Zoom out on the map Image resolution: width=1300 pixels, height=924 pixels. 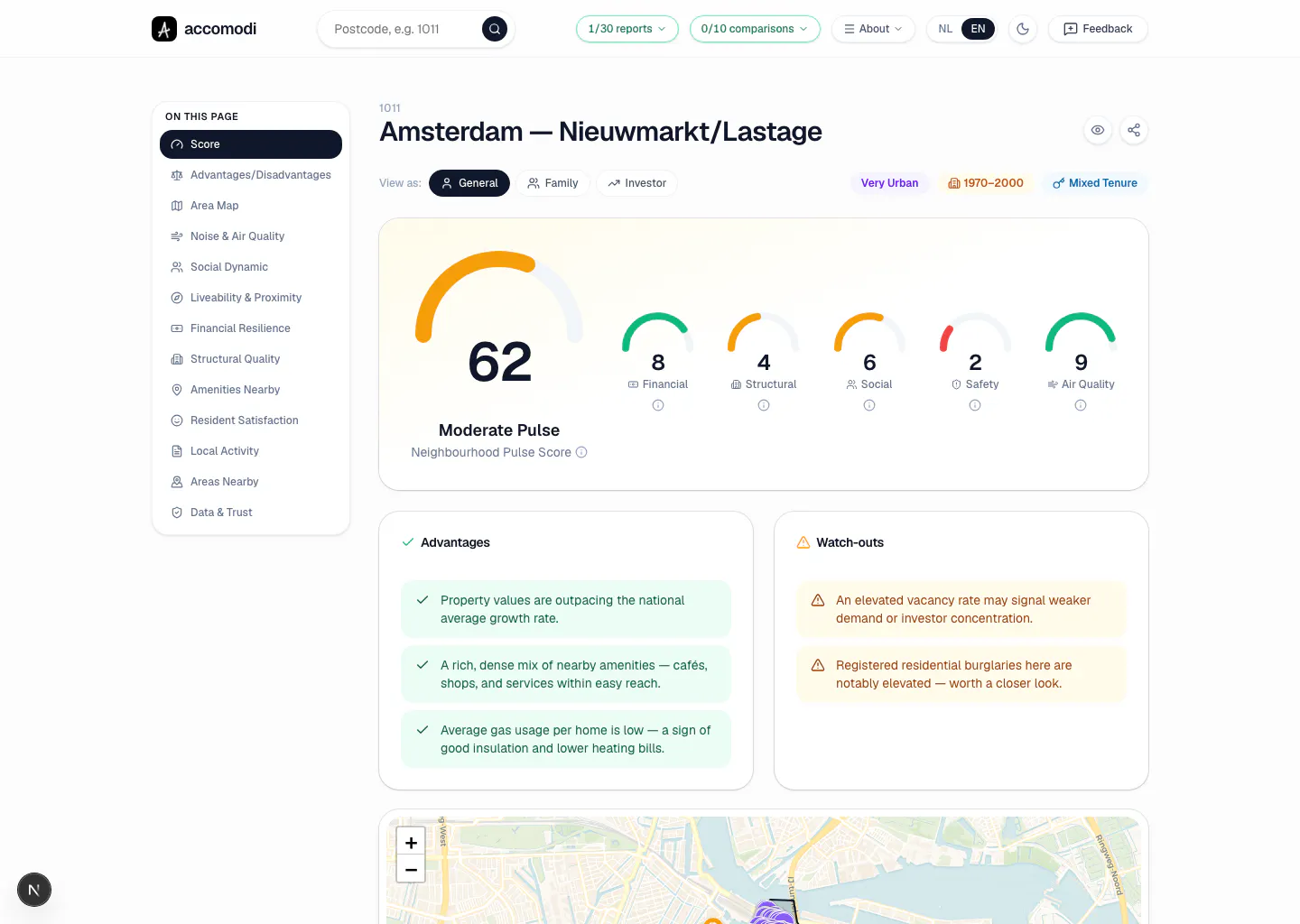point(411,869)
